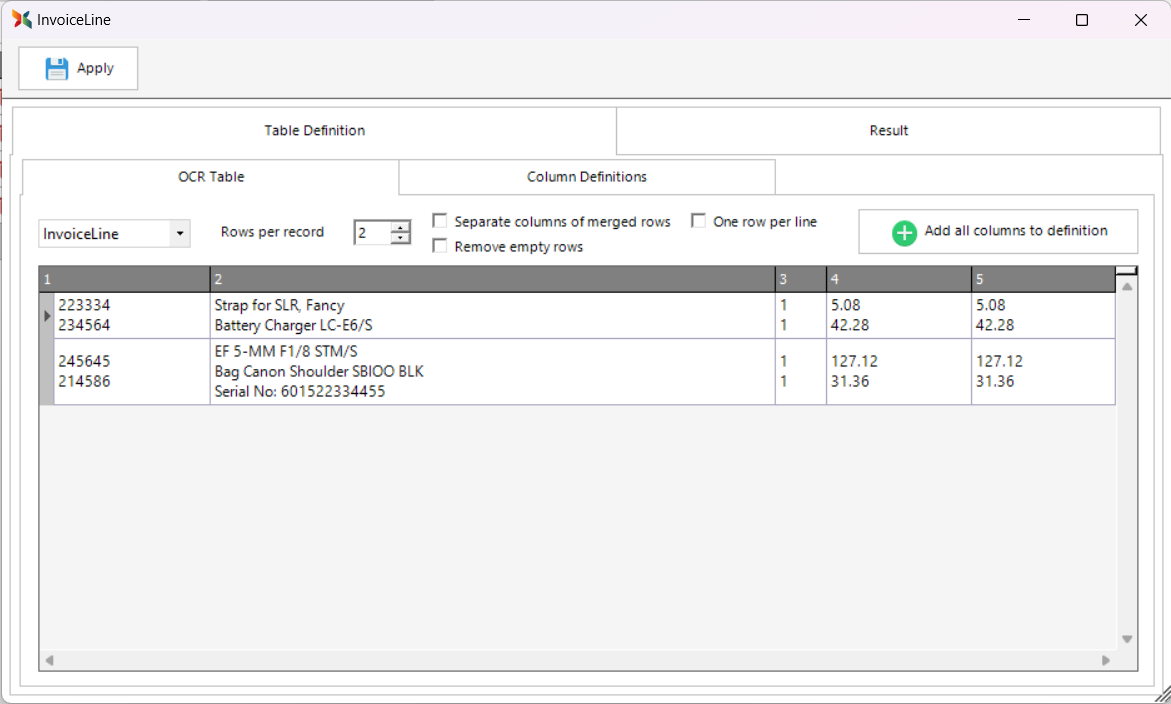Image resolution: width=1171 pixels, height=704 pixels.
Task: Check the Remove empty rows option
Action: click(440, 246)
